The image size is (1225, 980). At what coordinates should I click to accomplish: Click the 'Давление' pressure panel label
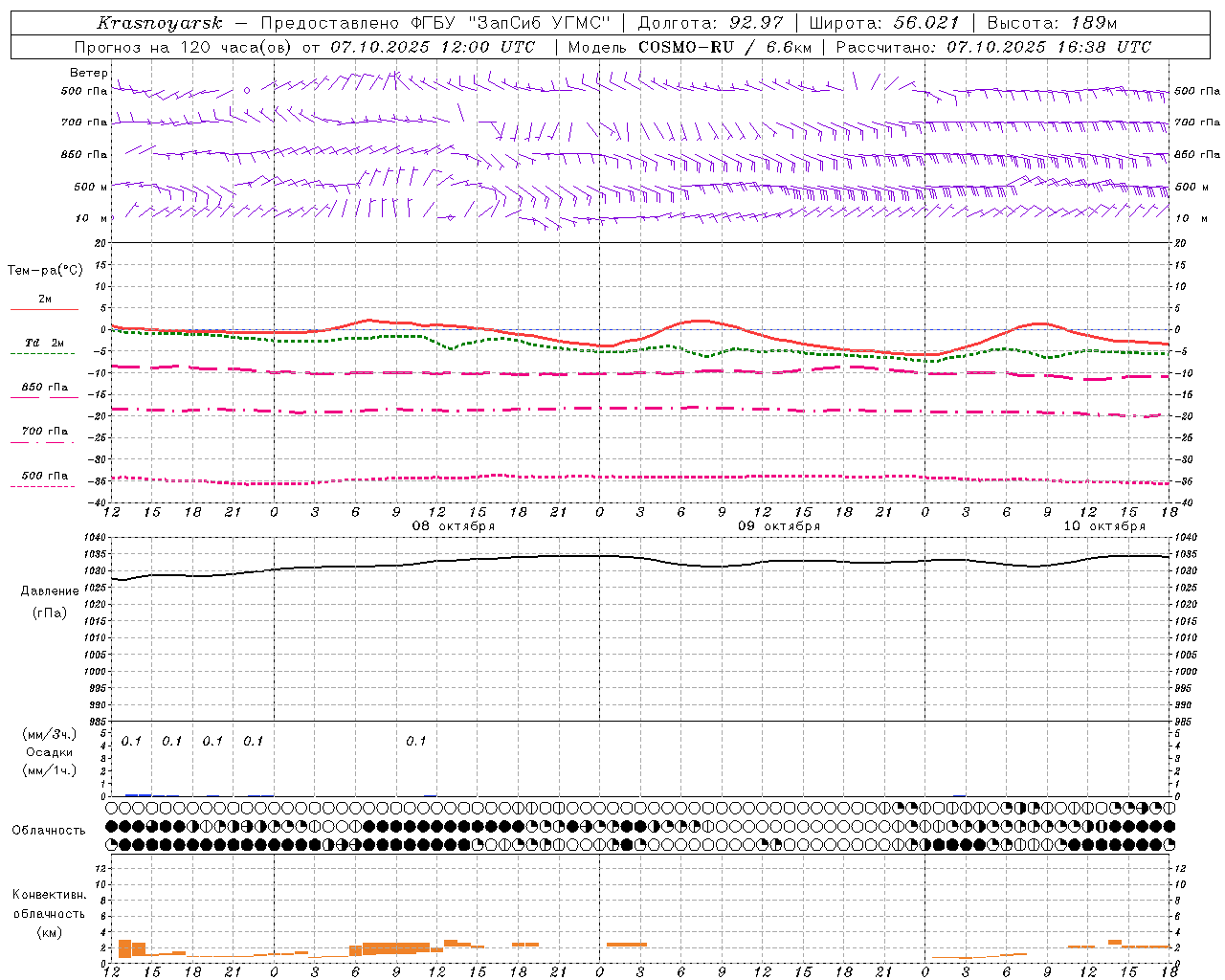pos(50,591)
